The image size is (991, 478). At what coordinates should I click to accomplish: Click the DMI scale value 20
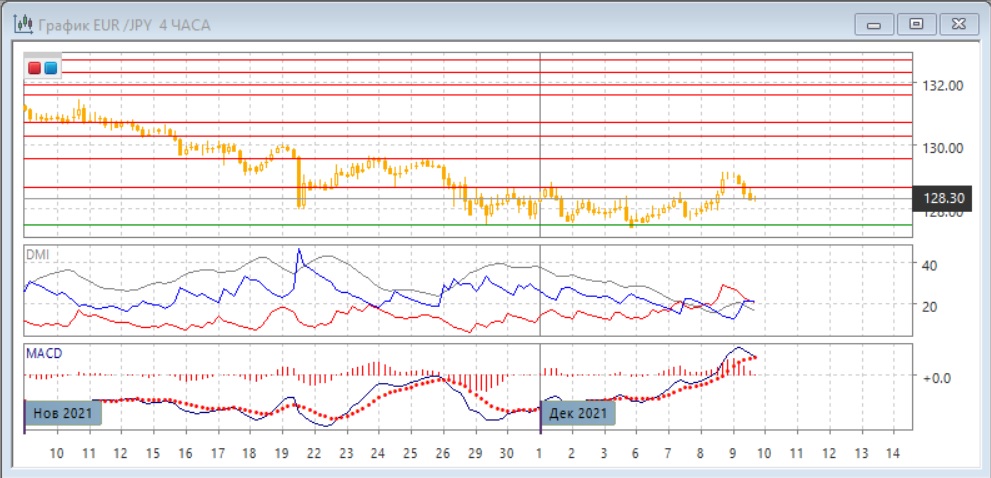[928, 306]
